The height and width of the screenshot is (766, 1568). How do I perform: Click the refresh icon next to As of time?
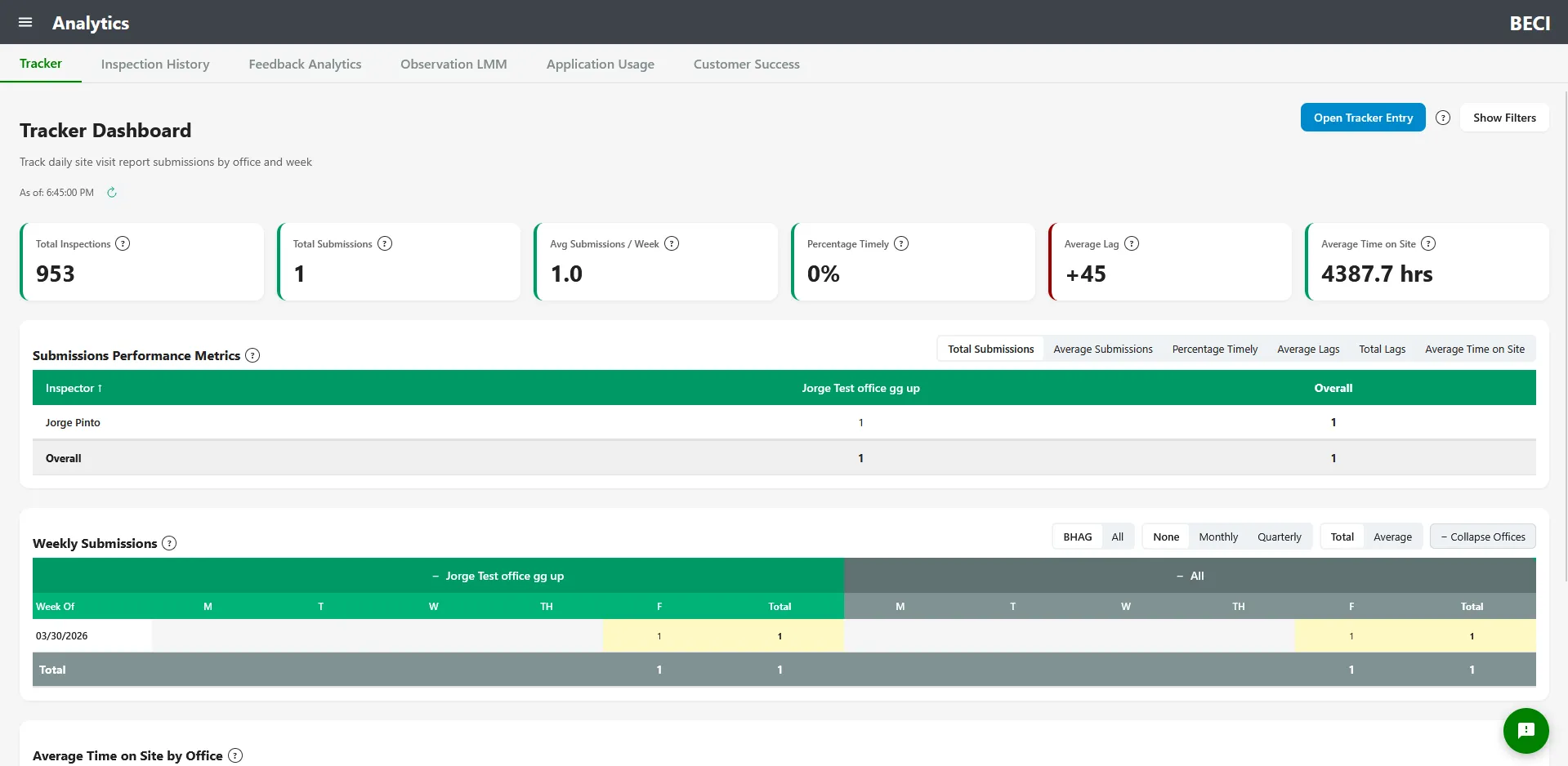click(112, 193)
